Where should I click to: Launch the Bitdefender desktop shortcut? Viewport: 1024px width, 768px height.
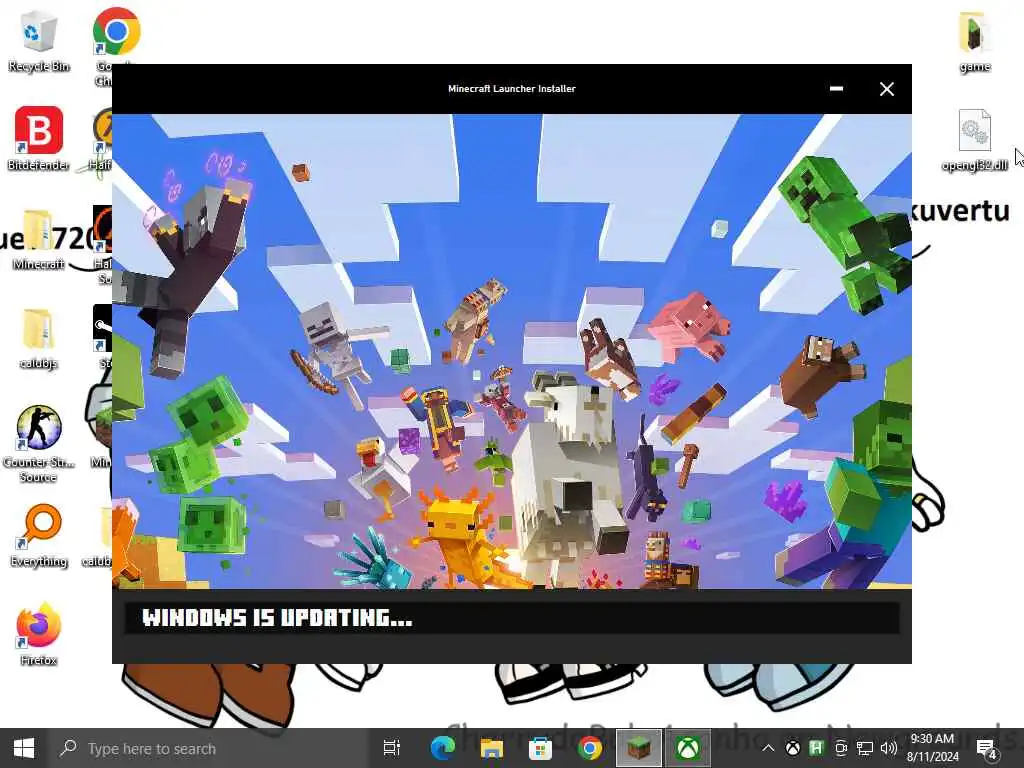click(x=38, y=138)
